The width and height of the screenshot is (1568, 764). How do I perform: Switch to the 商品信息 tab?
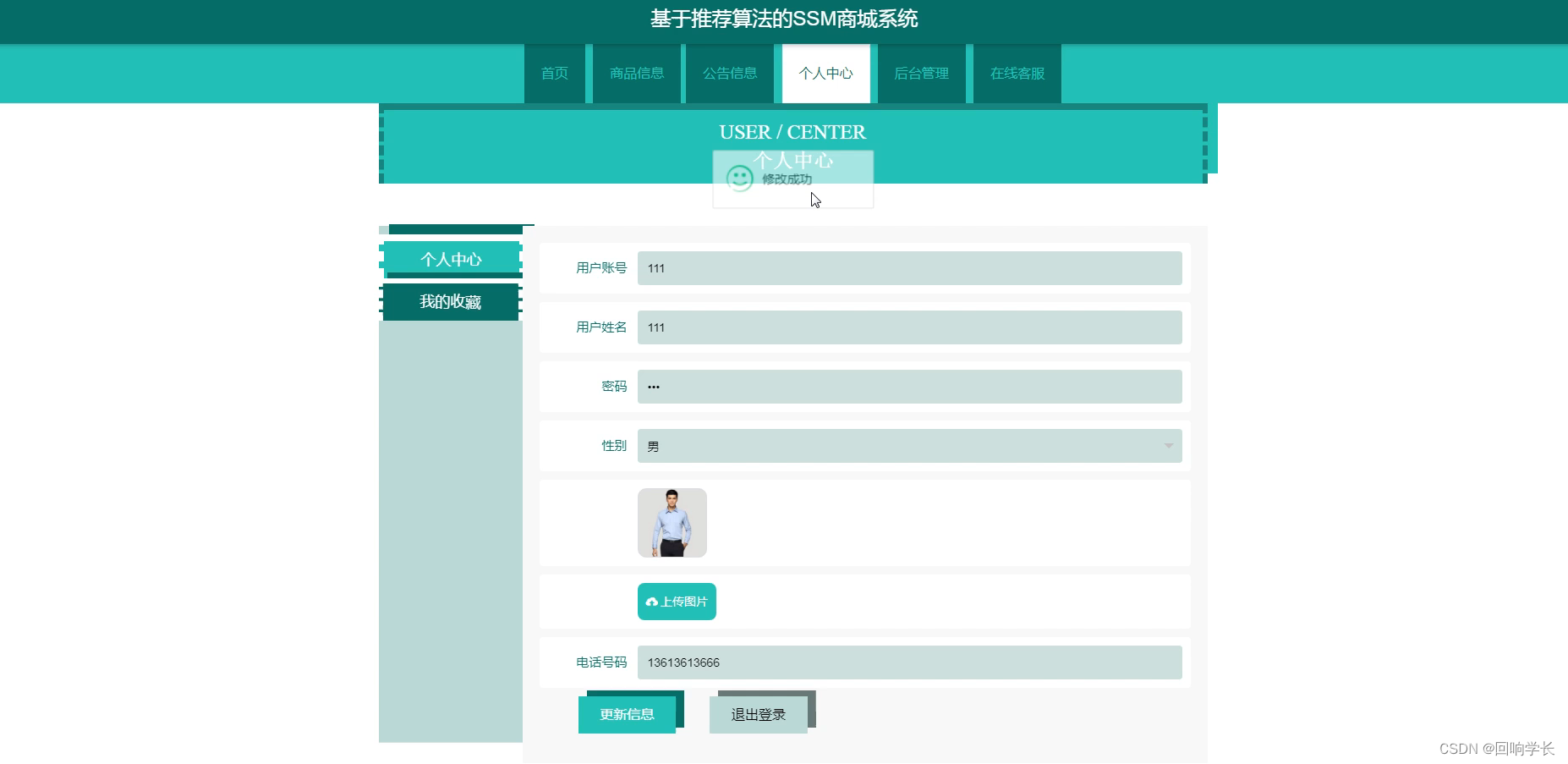[x=636, y=74]
